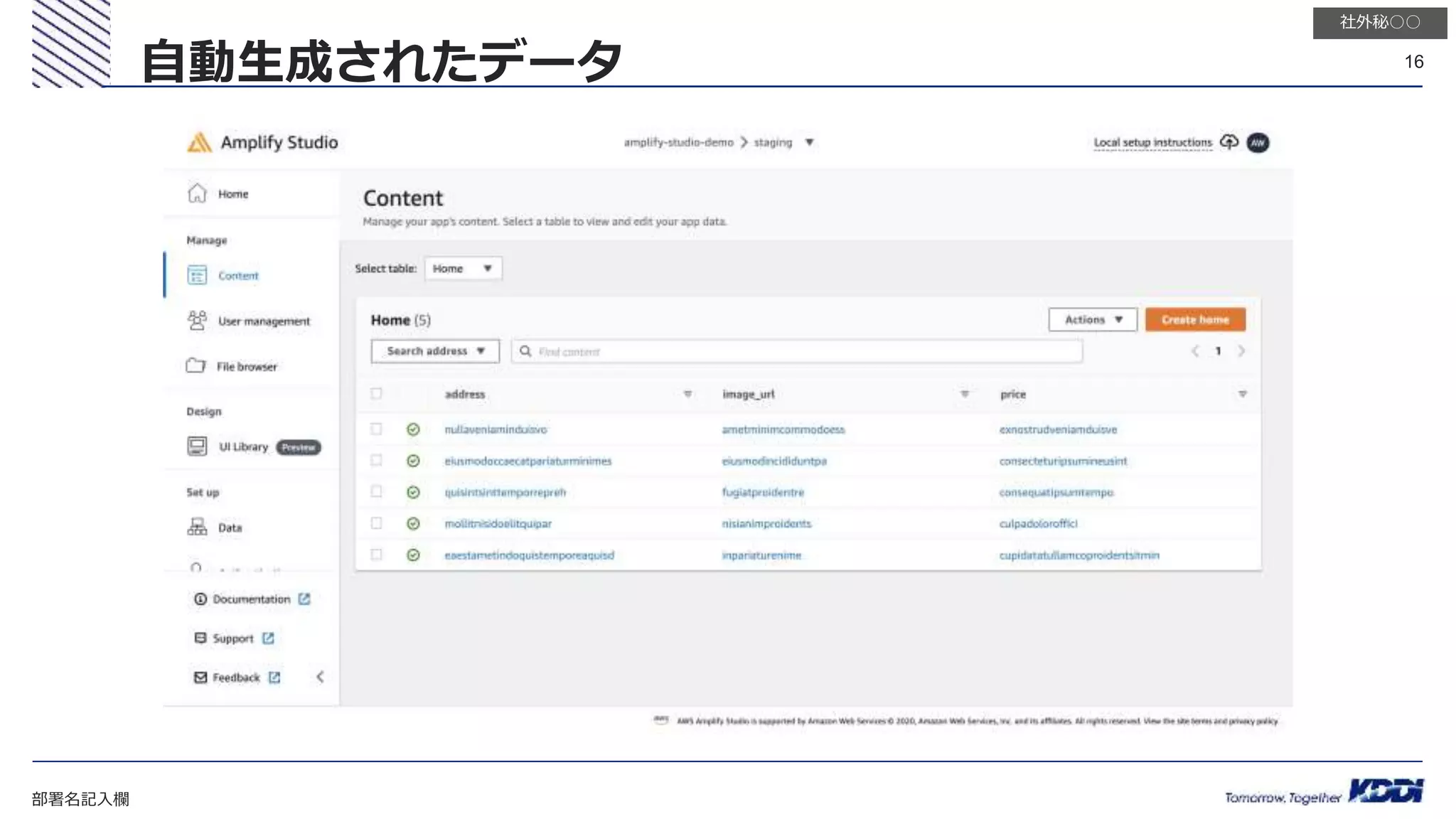The width and height of the screenshot is (1456, 819).
Task: Click the Feedback envelope icon
Action: (200, 678)
